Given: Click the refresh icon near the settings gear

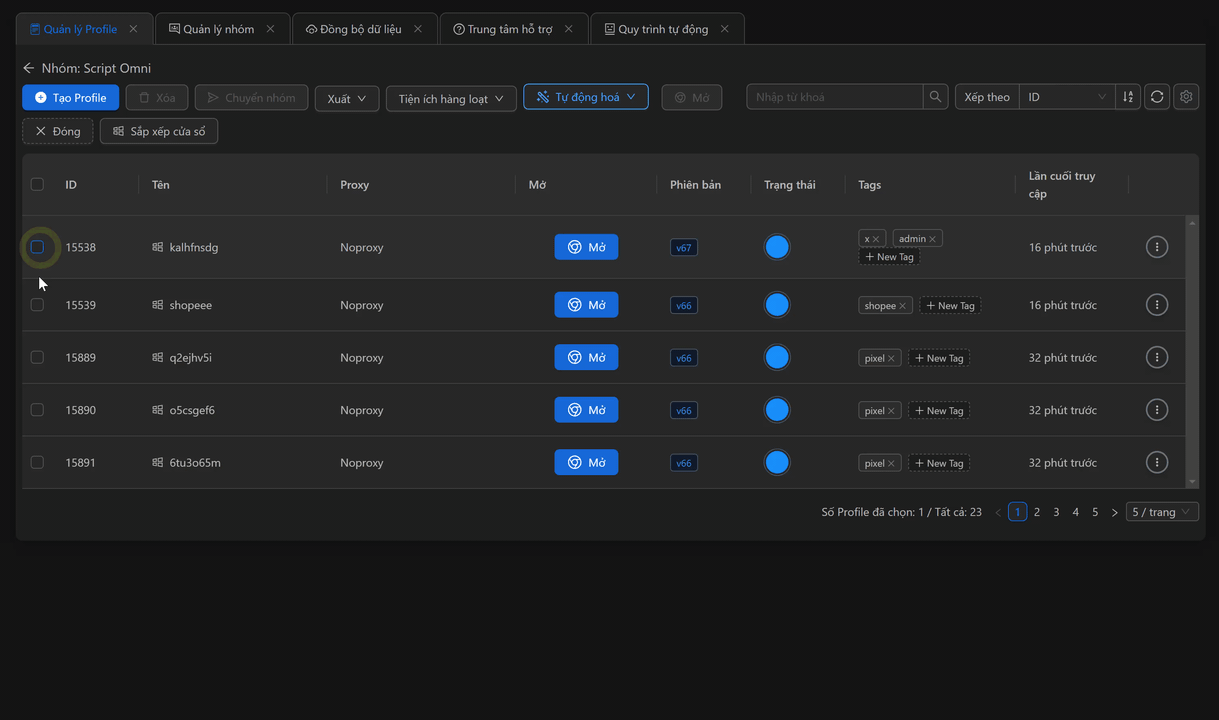Looking at the screenshot, I should [x=1157, y=96].
